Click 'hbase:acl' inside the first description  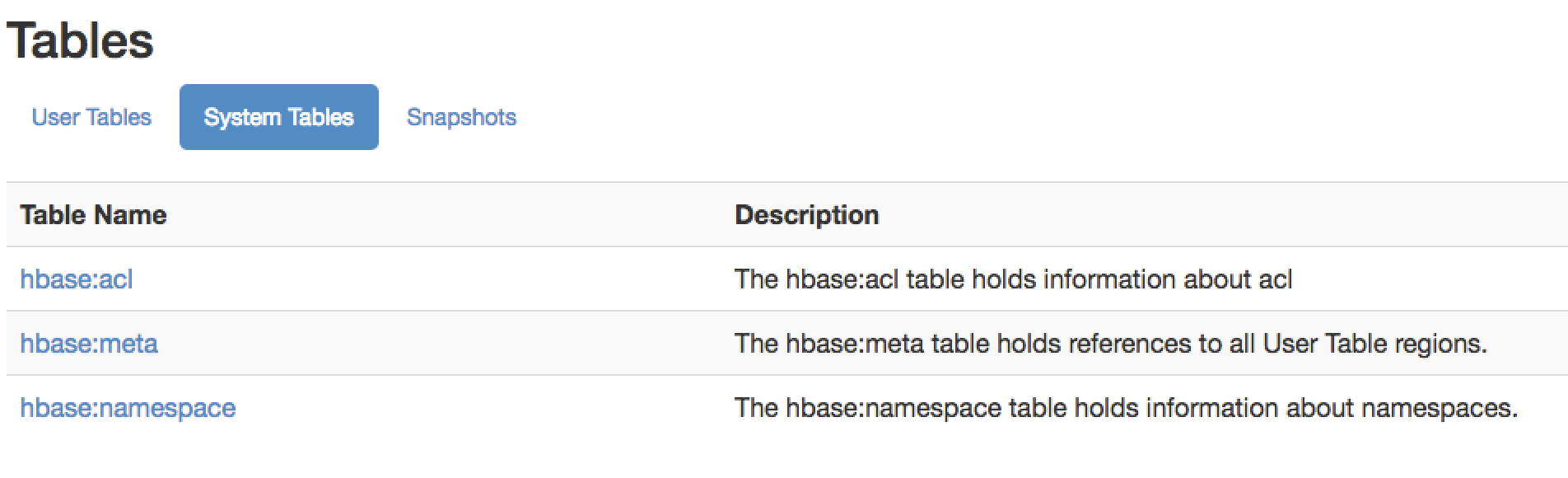click(x=842, y=279)
